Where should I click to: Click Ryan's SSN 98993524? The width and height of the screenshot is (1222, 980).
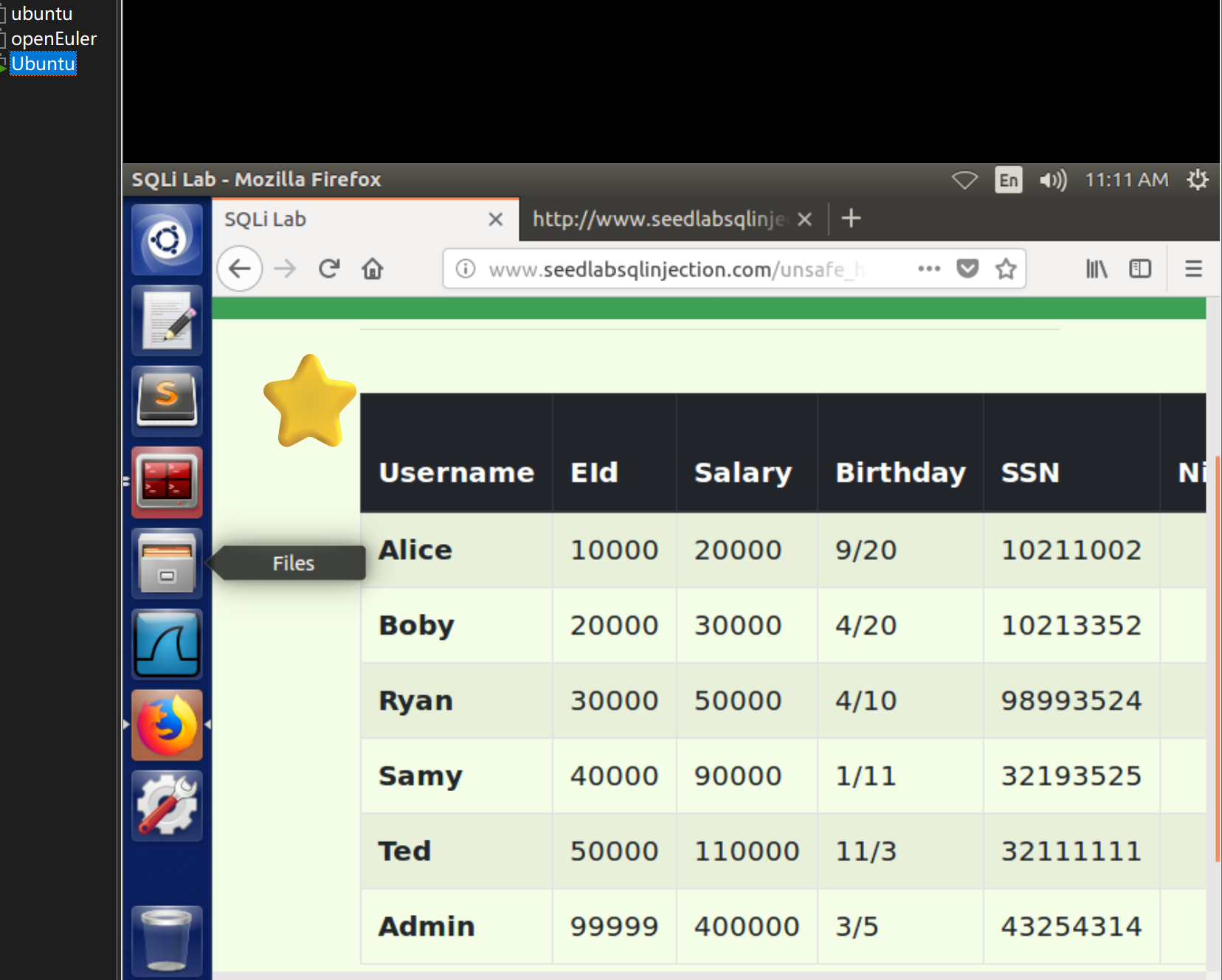click(x=1071, y=700)
